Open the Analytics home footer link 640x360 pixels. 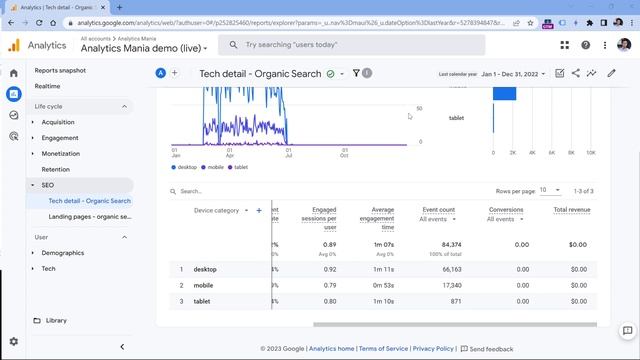tap(331, 349)
